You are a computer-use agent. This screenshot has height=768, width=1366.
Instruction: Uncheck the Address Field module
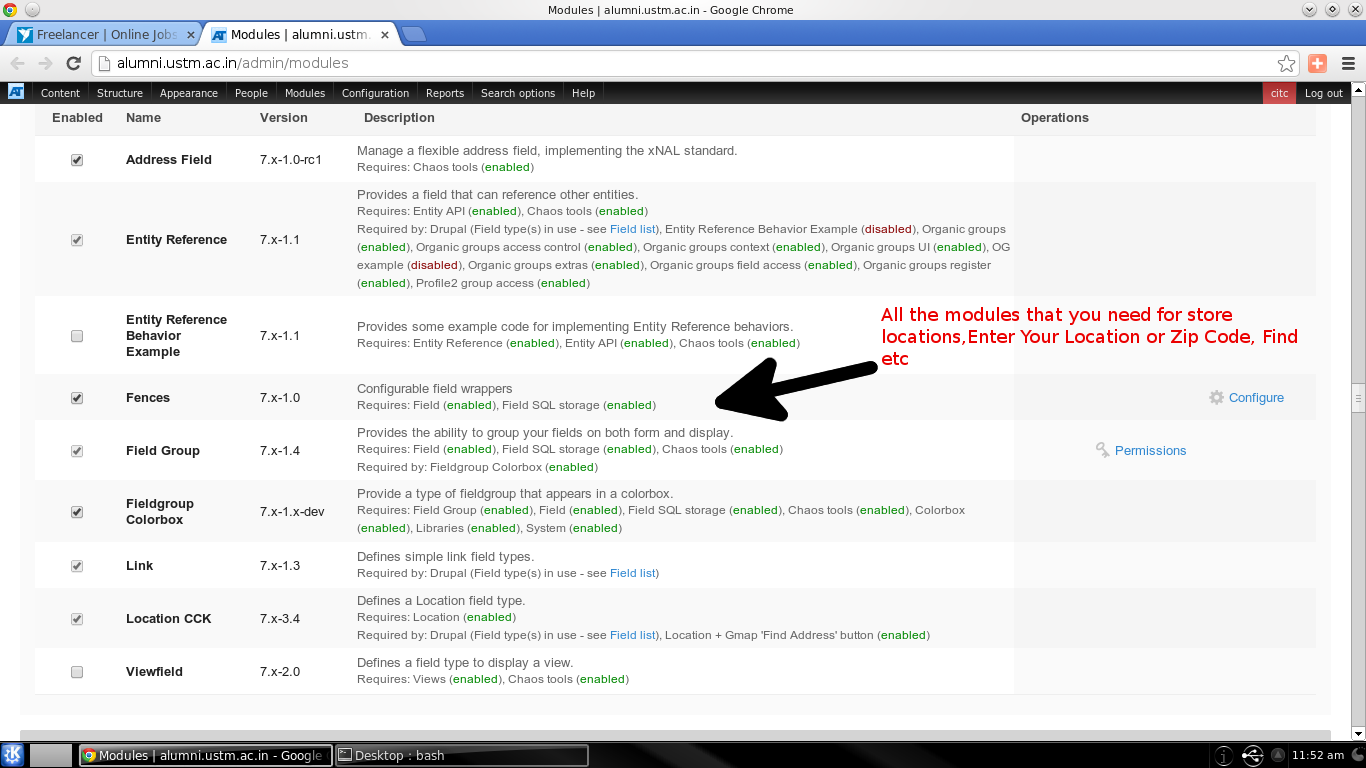[x=77, y=160]
